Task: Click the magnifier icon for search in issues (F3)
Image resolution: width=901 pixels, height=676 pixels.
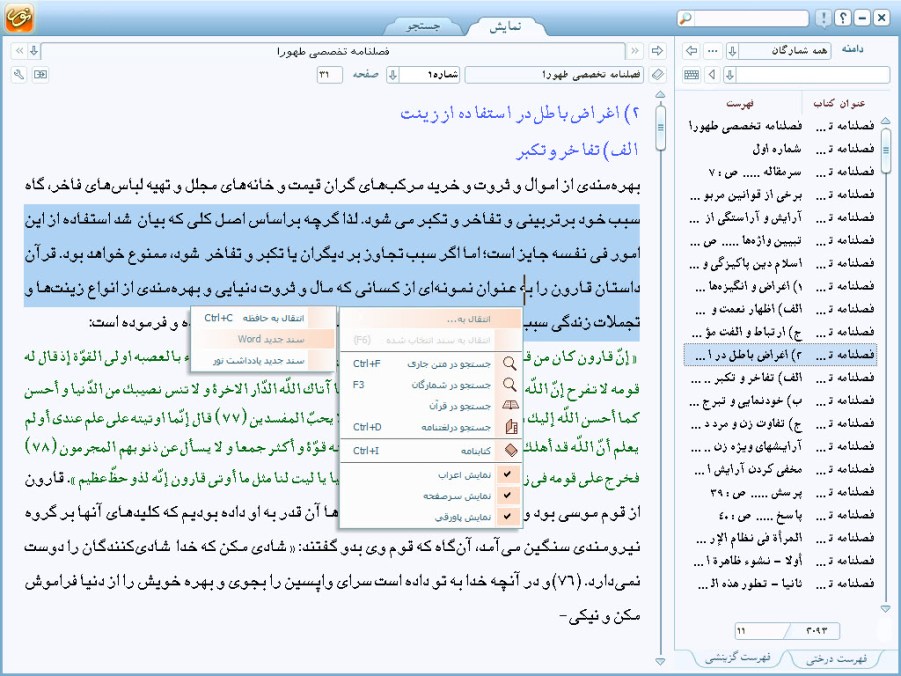Action: point(510,385)
